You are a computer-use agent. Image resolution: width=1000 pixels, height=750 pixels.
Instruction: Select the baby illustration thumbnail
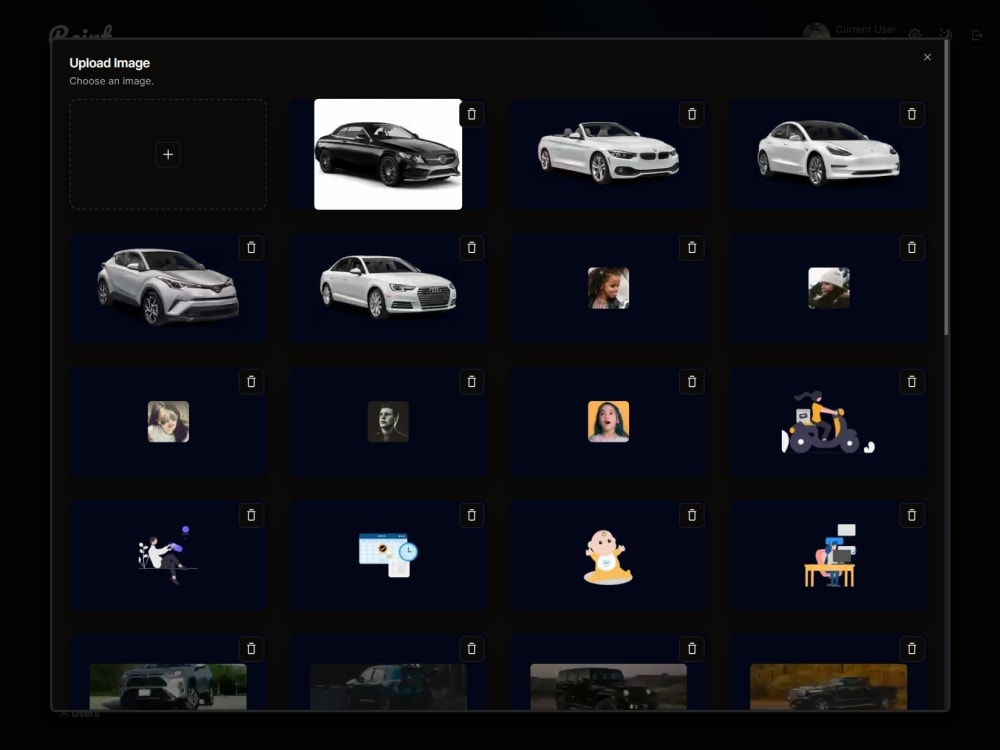[x=608, y=555]
